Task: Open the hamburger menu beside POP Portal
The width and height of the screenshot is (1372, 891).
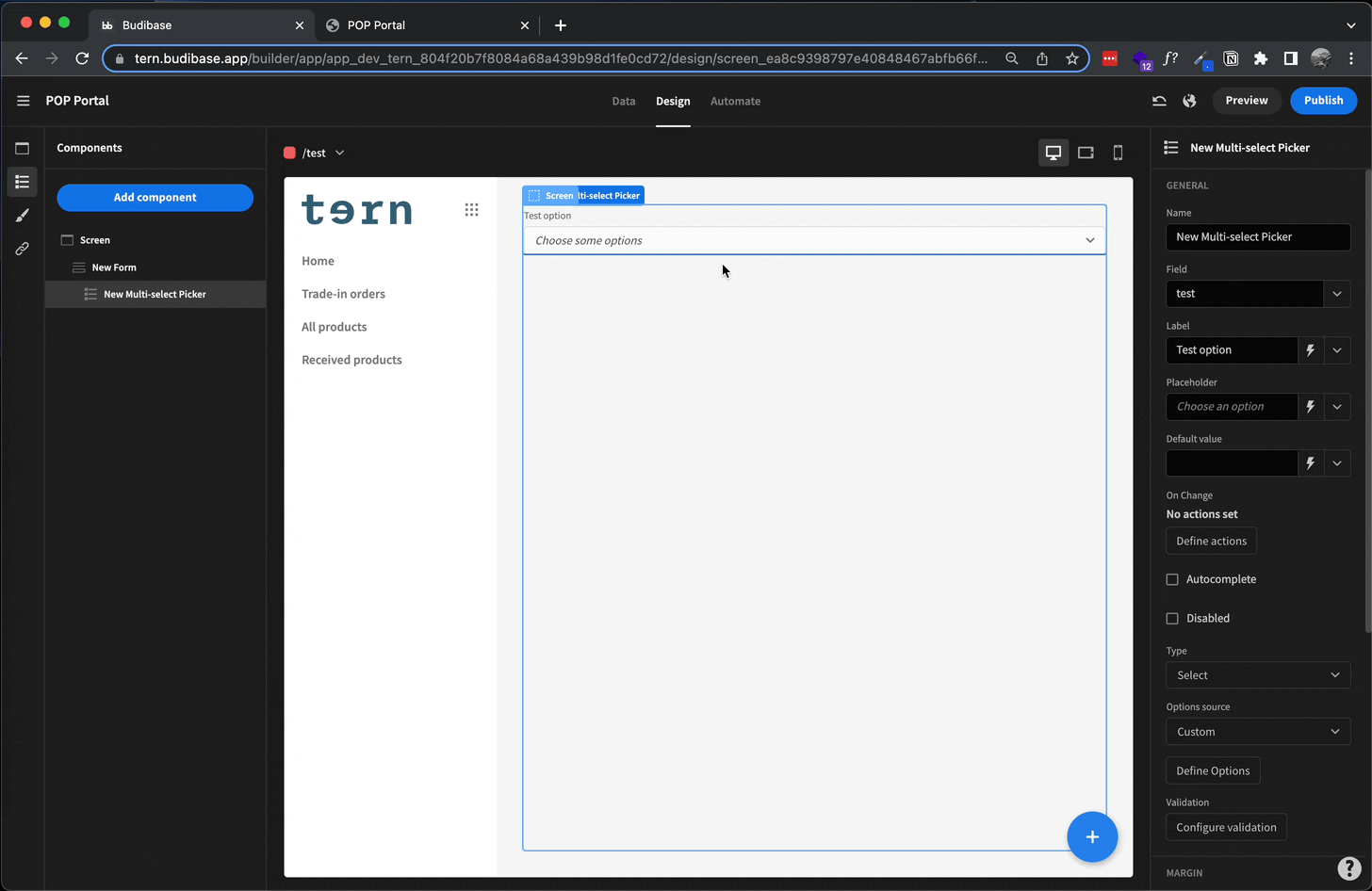Action: [24, 101]
